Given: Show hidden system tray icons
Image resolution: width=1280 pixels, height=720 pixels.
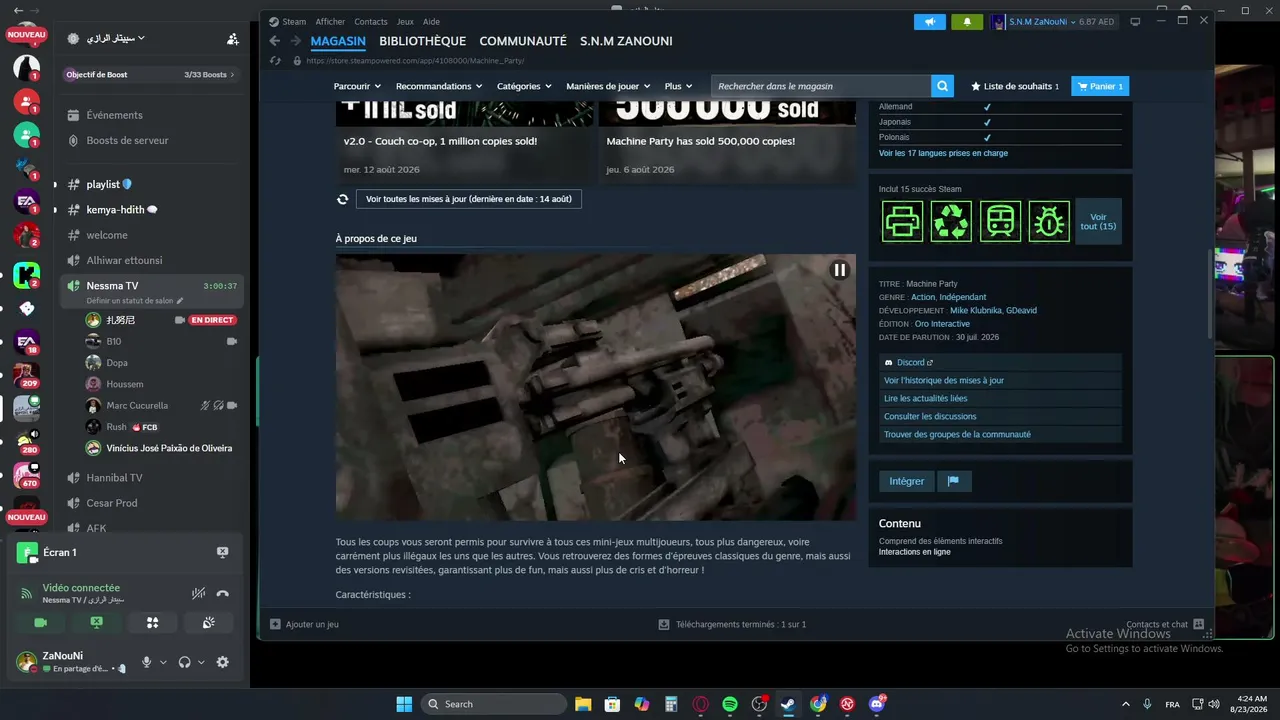Looking at the screenshot, I should (1125, 704).
